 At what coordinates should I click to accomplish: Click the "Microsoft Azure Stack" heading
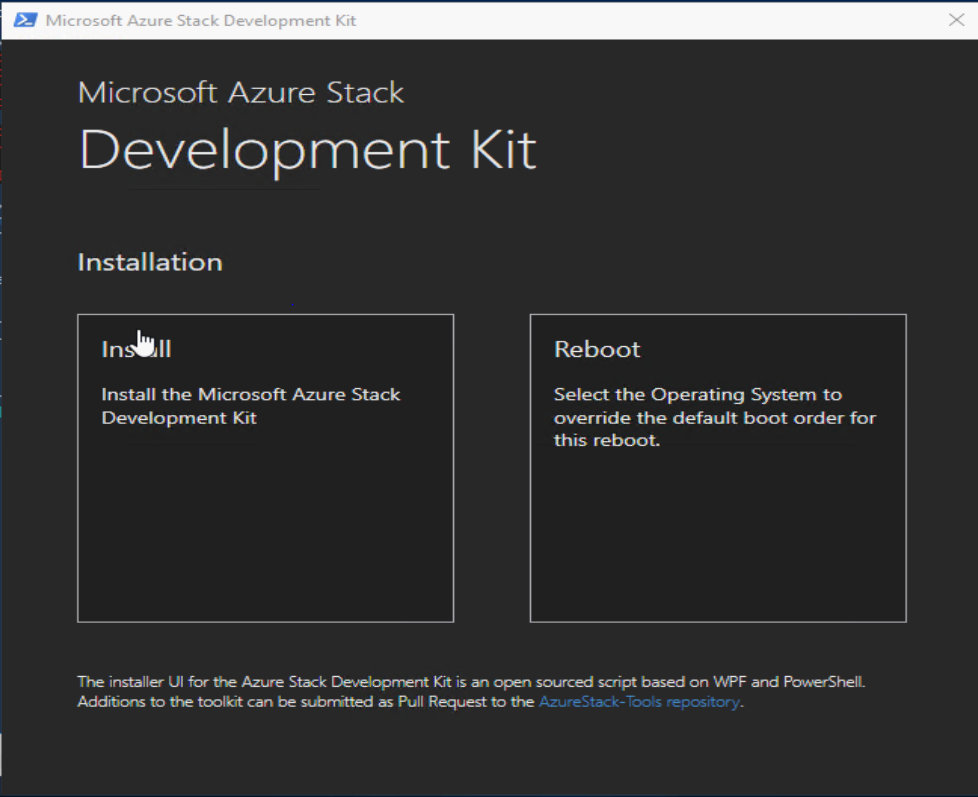pos(241,93)
